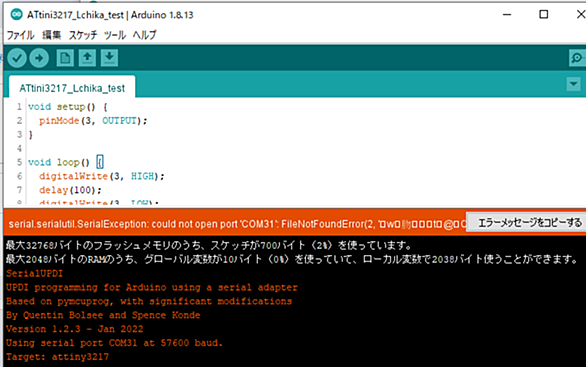586x367 pixels.
Task: Create a new sketch with New icon
Action: click(x=65, y=58)
